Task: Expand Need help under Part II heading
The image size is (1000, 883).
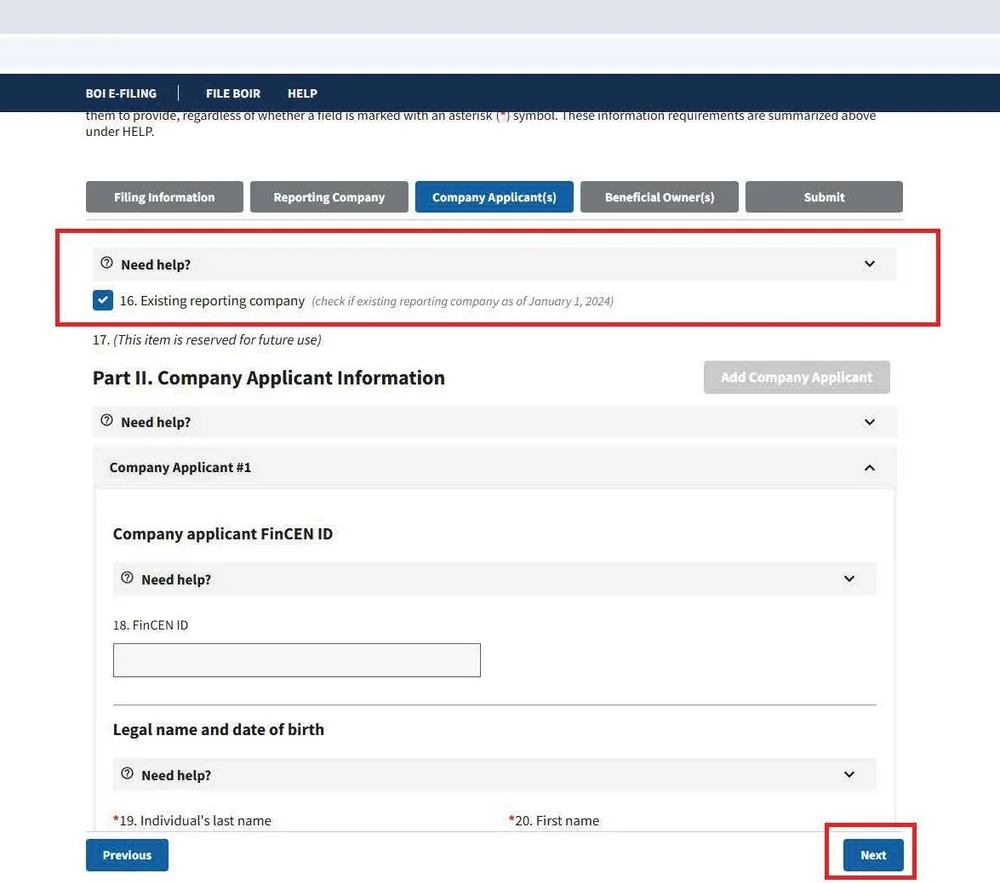Action: click(x=869, y=421)
